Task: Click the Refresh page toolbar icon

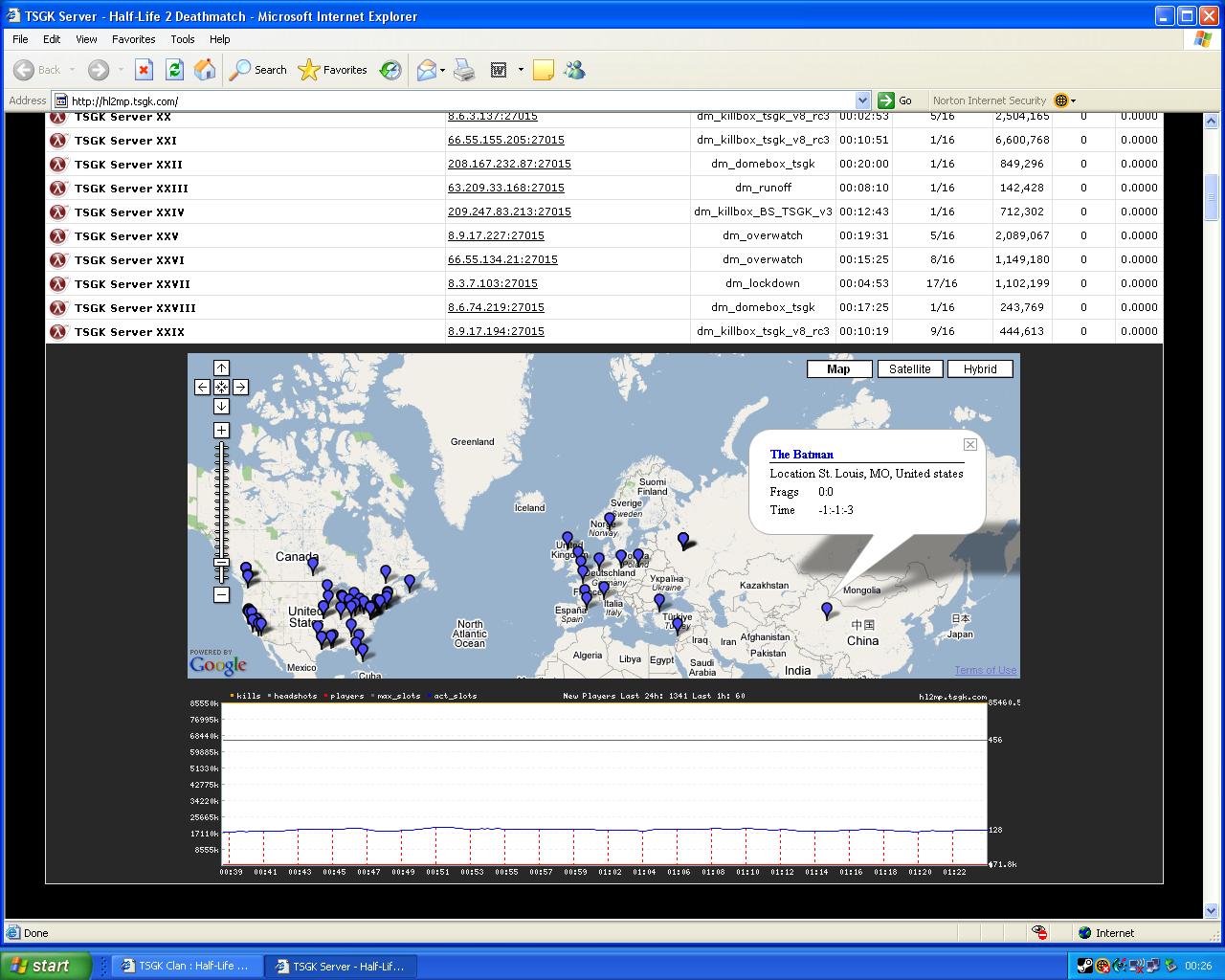Action: coord(174,70)
